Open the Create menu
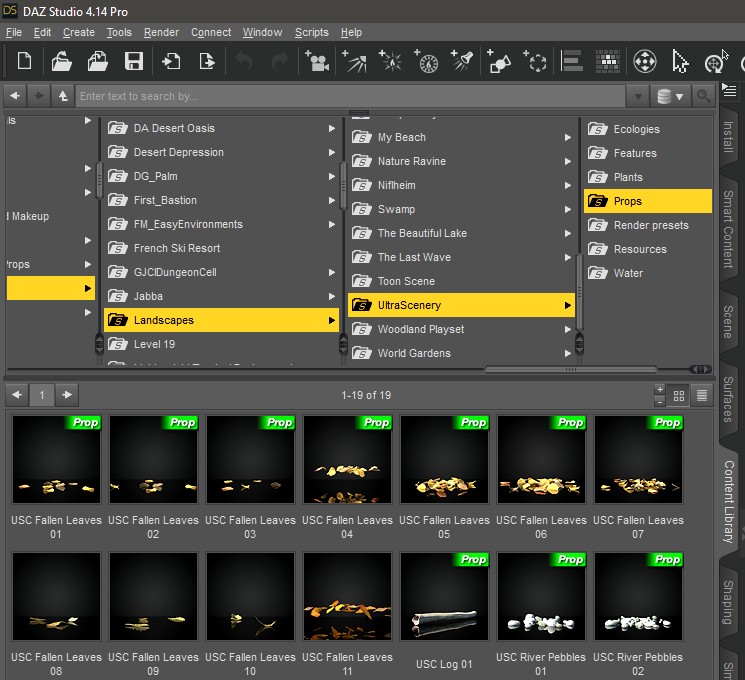745x680 pixels. pyautogui.click(x=79, y=32)
